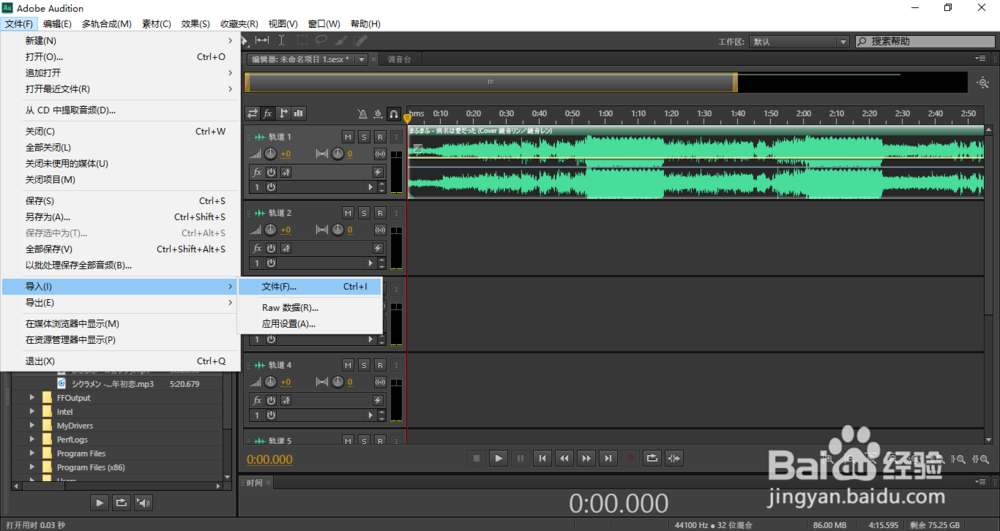Mute Track 2 with the M button

tap(348, 212)
